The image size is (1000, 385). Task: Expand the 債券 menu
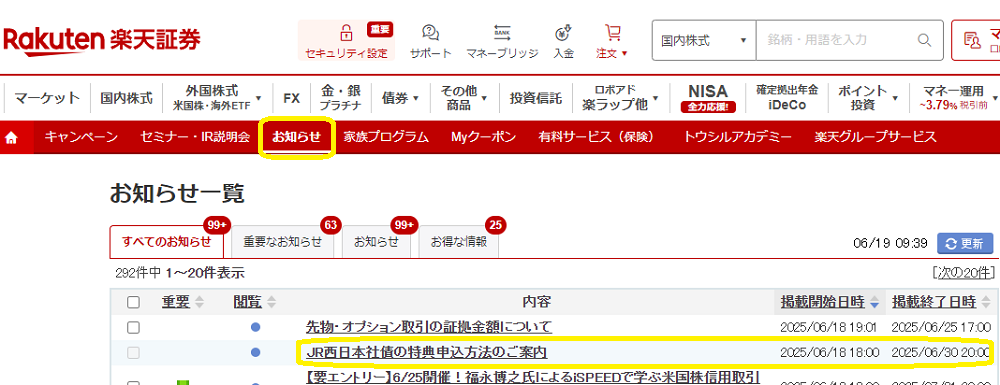[x=401, y=98]
